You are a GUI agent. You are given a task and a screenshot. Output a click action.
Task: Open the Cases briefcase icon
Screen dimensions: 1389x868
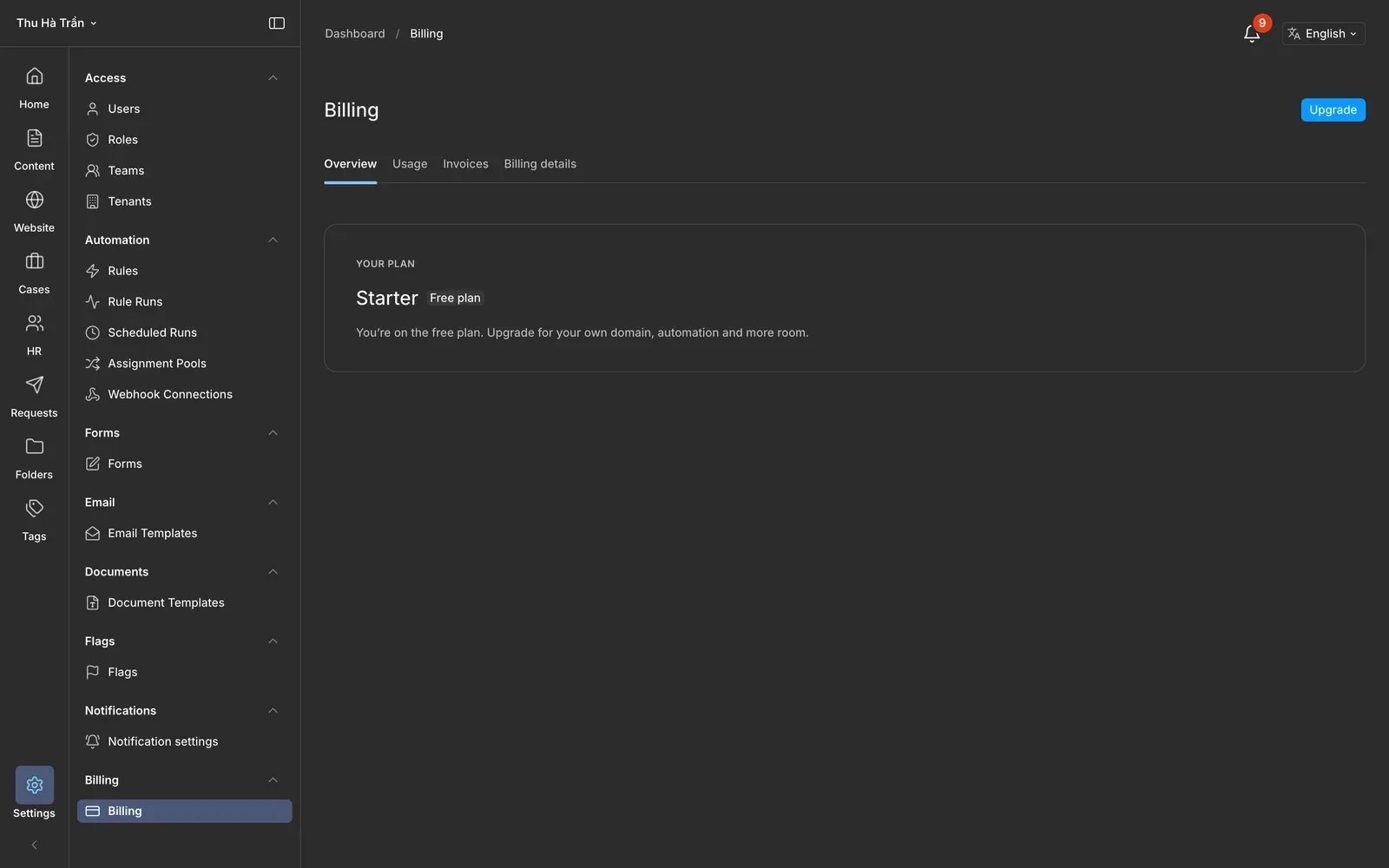click(x=34, y=261)
